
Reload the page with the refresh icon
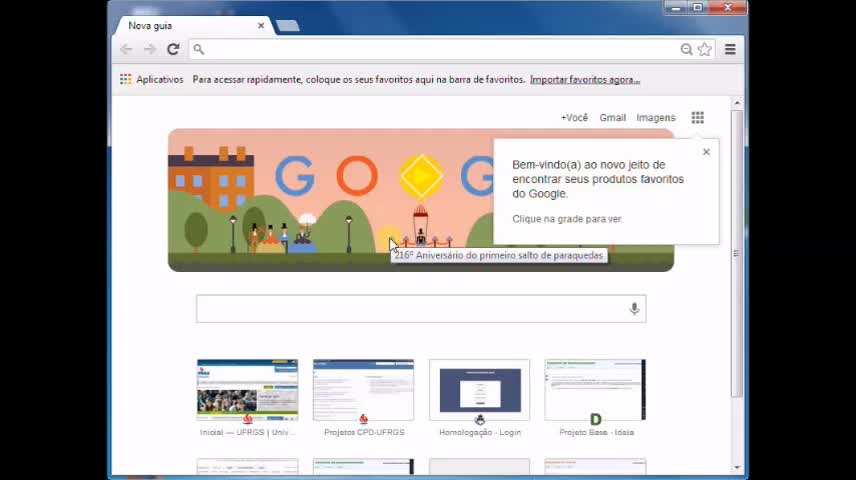pyautogui.click(x=173, y=49)
